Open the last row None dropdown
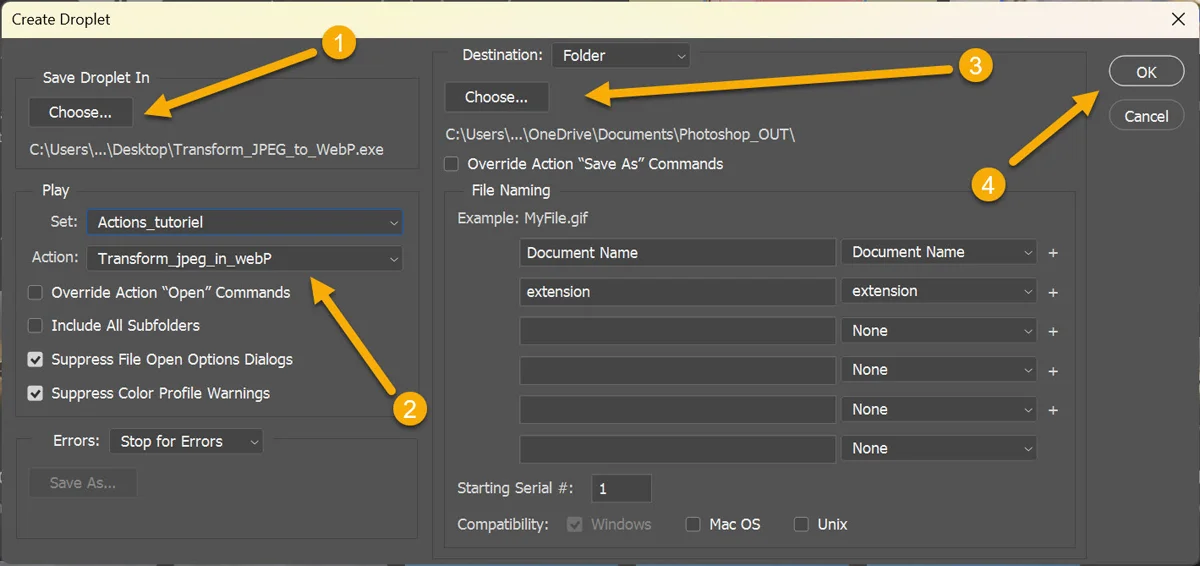Image resolution: width=1200 pixels, height=566 pixels. [939, 449]
